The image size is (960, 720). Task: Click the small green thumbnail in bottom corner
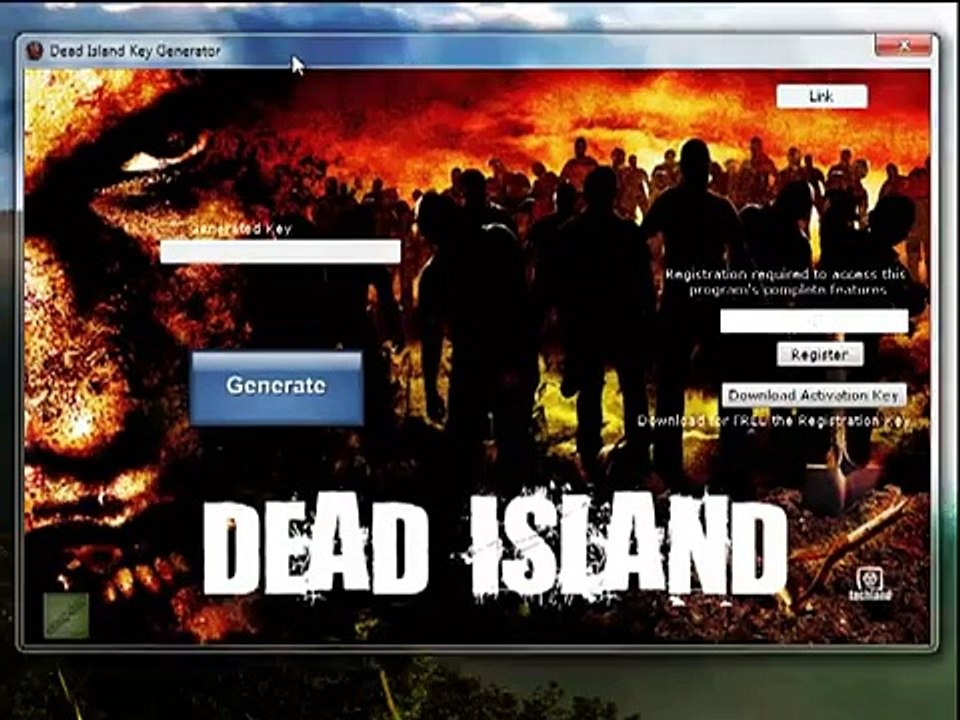click(66, 615)
